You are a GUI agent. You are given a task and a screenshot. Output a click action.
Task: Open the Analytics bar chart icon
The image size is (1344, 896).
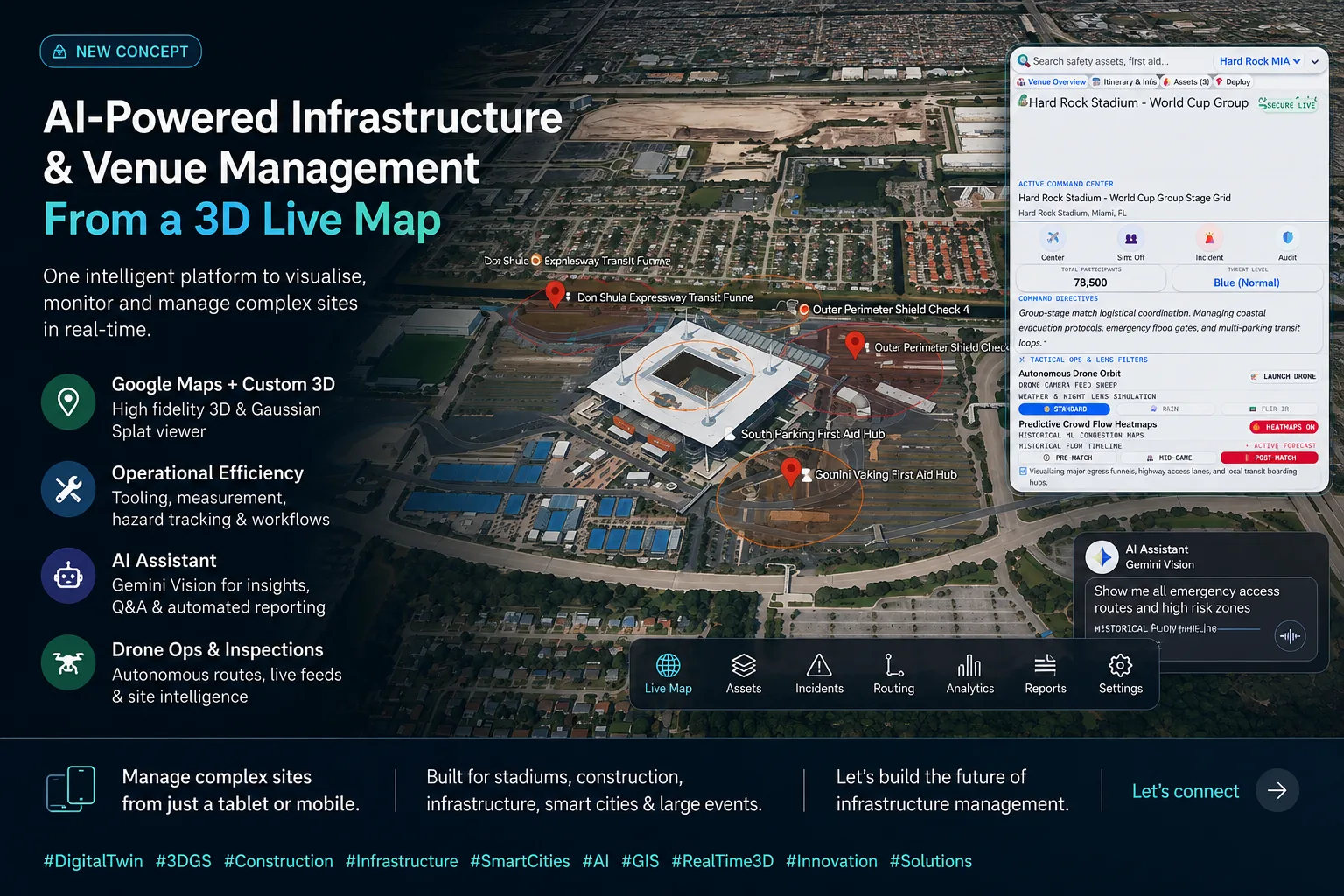click(x=969, y=665)
